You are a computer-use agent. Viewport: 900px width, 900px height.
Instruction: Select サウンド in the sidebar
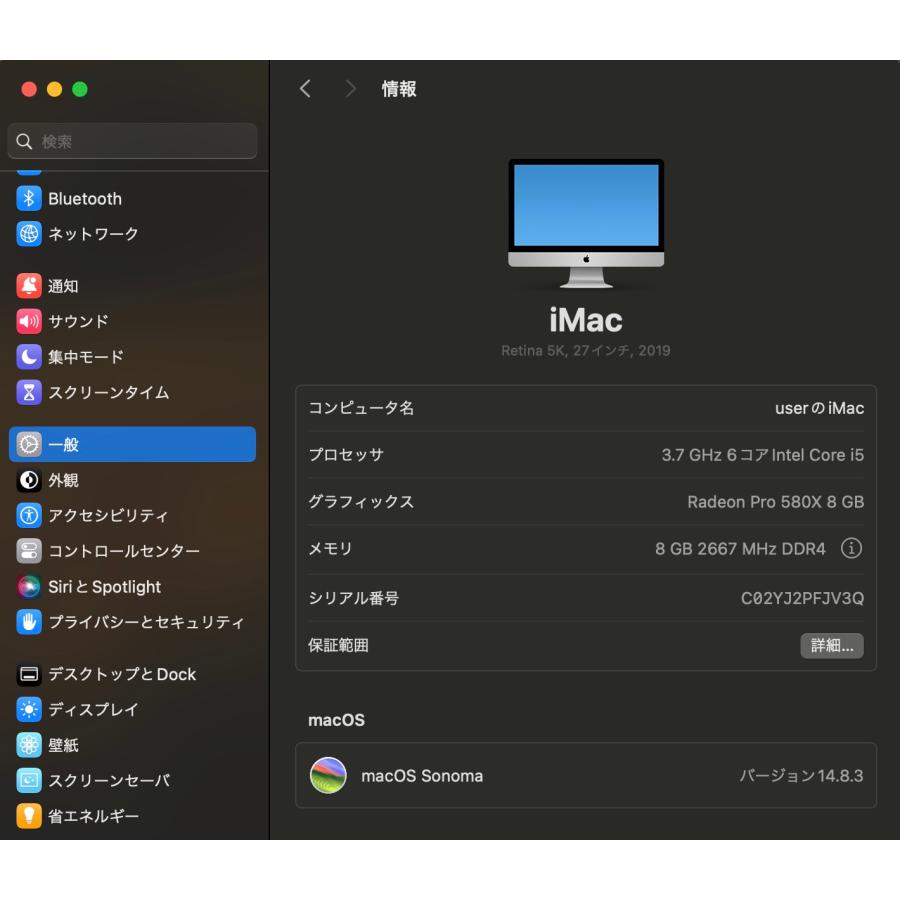133,321
